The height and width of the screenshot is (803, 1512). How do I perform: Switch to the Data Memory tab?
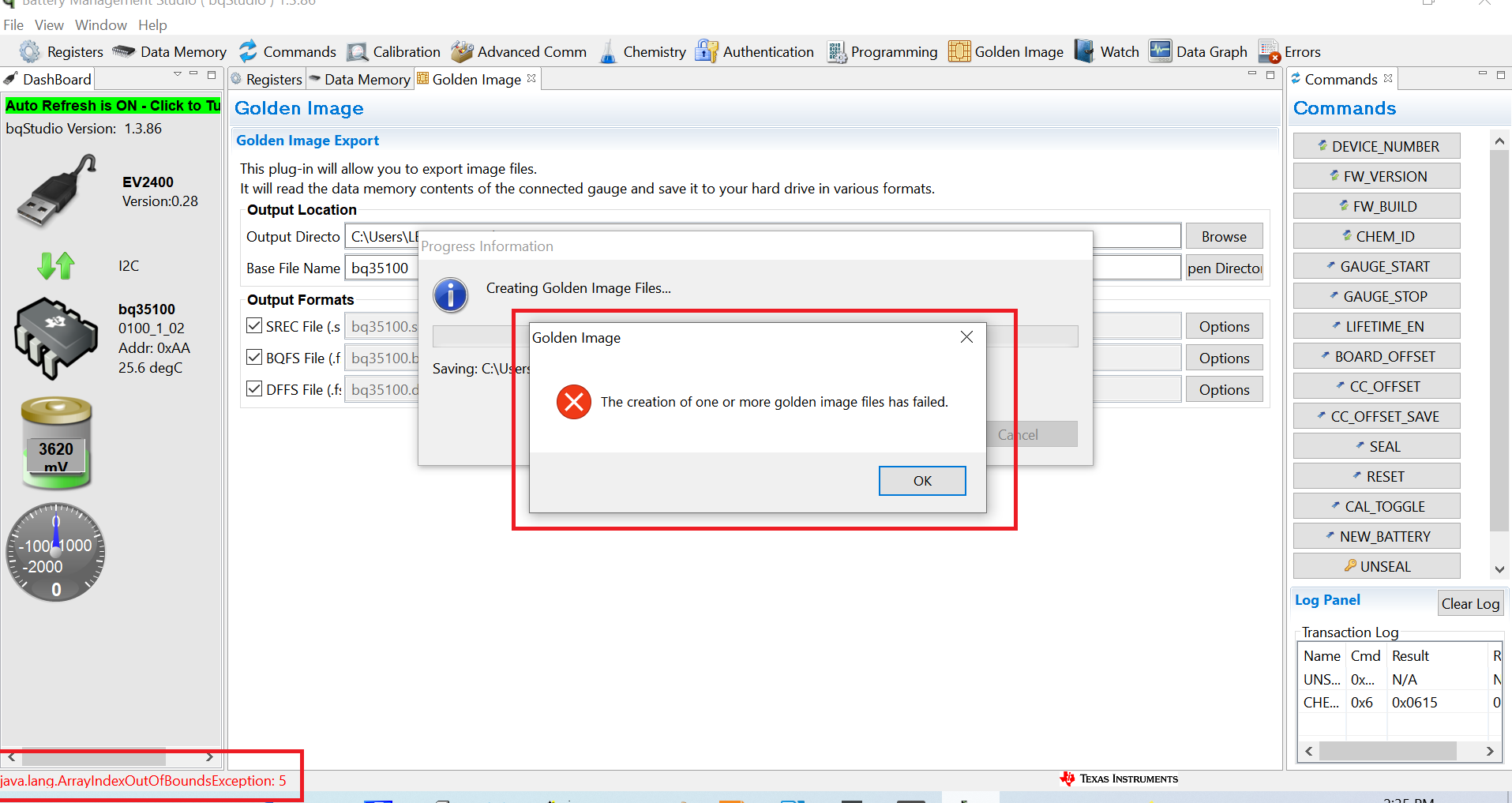(360, 79)
